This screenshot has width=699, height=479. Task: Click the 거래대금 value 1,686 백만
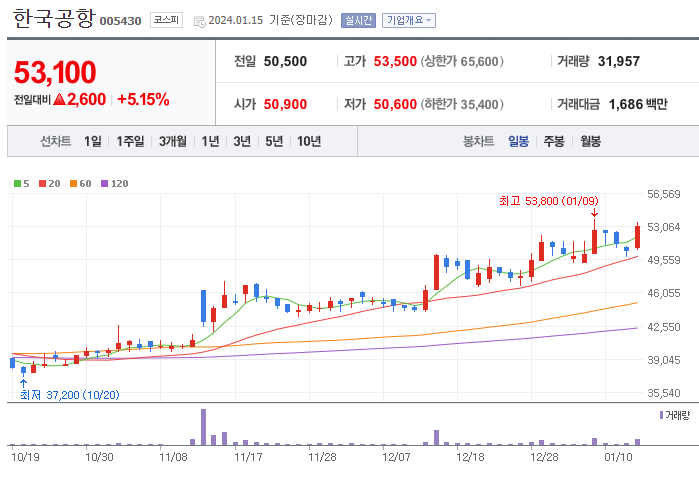click(x=638, y=104)
